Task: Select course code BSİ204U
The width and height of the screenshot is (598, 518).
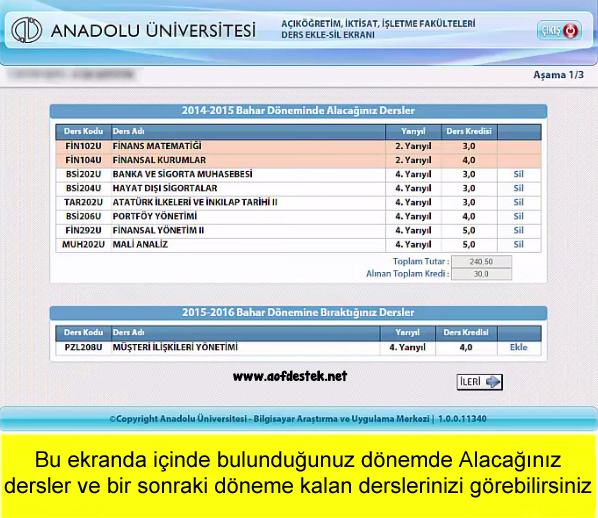Action: click(84, 188)
